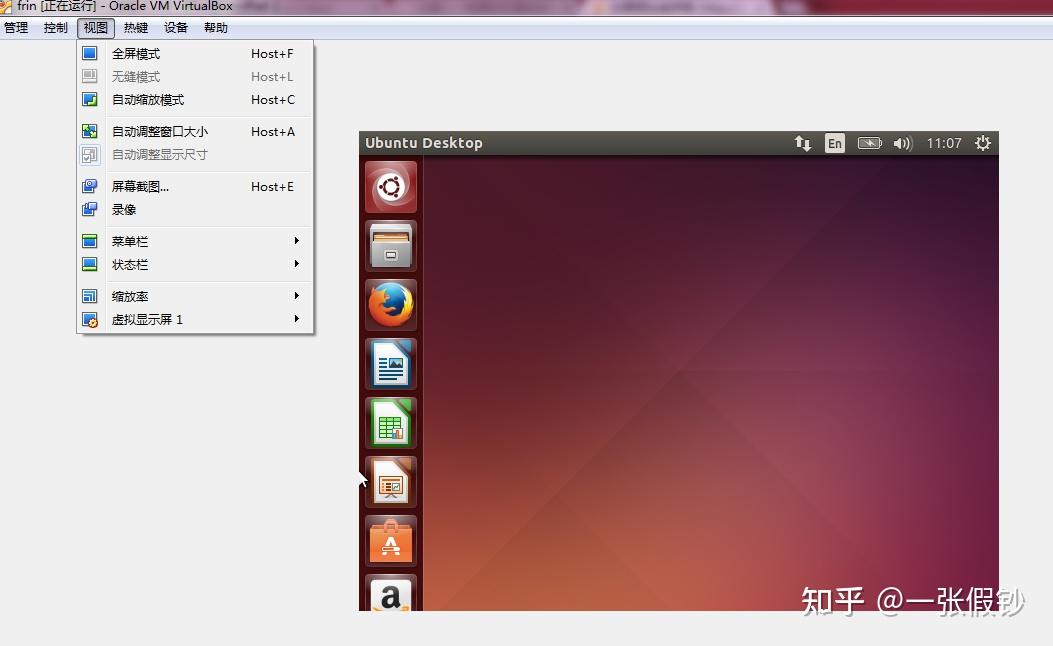Open LibreOffice Impress presentation icon
Viewport: 1053px width, 646px height.
(390, 482)
